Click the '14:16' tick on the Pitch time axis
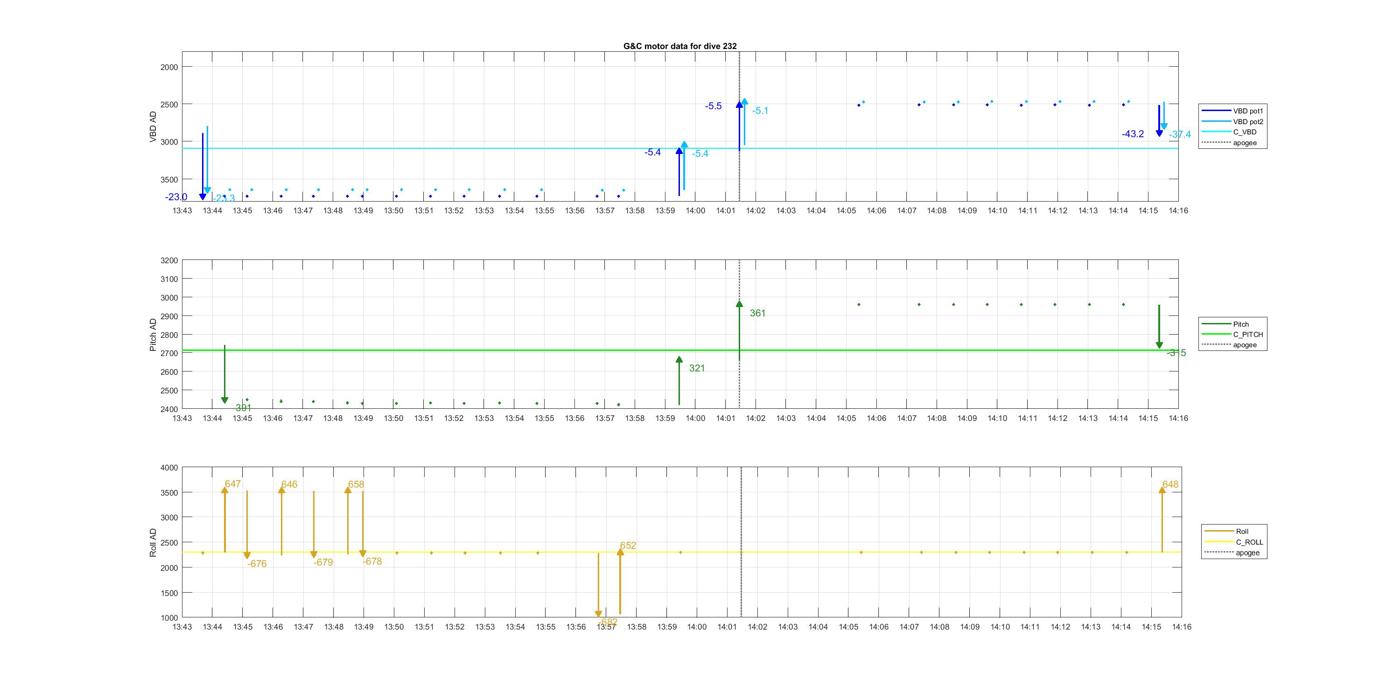This screenshot has width=1400, height=693. click(1178, 418)
